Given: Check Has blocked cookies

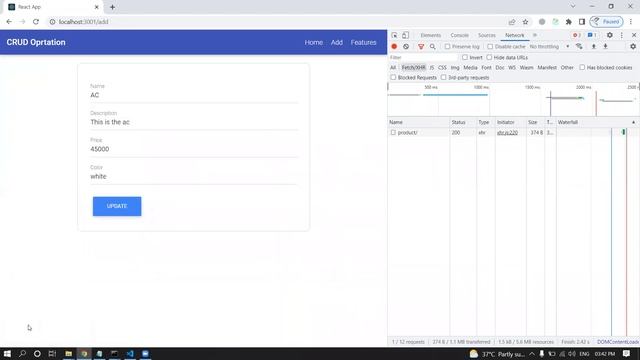Looking at the screenshot, I should (x=582, y=67).
